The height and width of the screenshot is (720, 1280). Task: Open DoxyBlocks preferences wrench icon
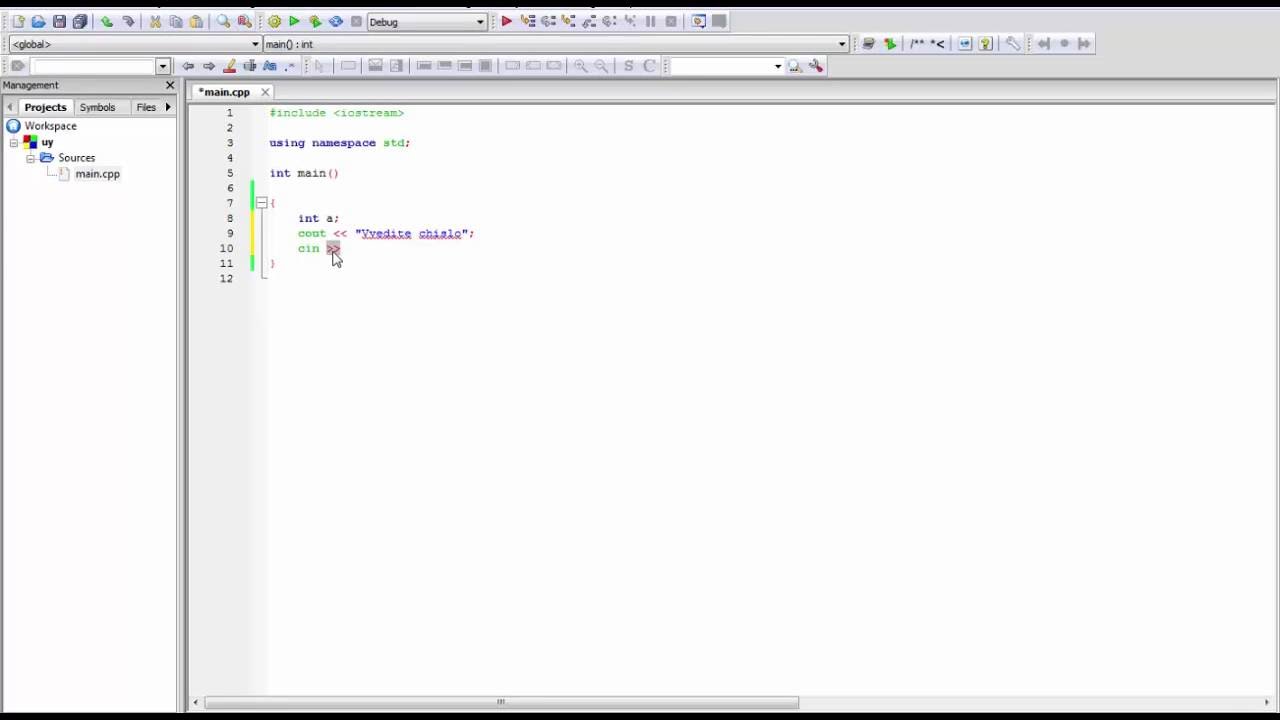1013,43
